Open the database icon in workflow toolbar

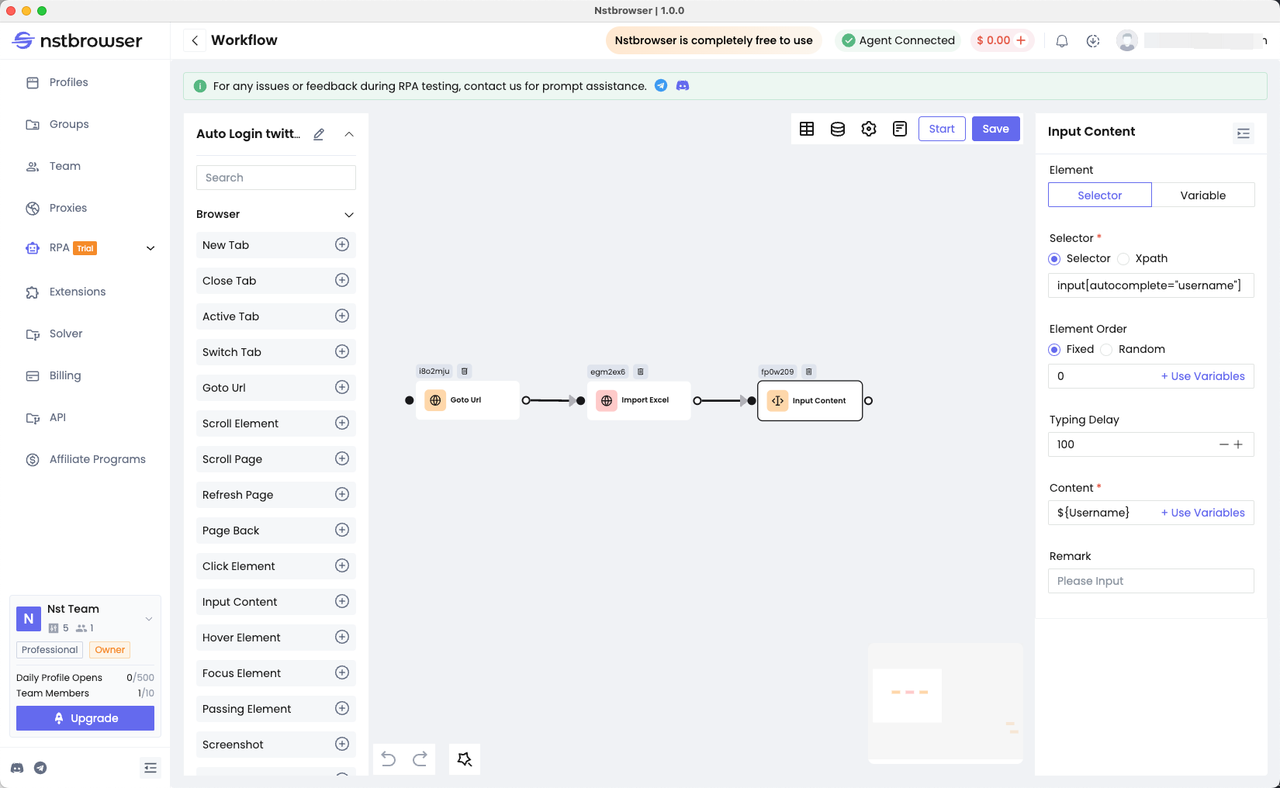[838, 129]
